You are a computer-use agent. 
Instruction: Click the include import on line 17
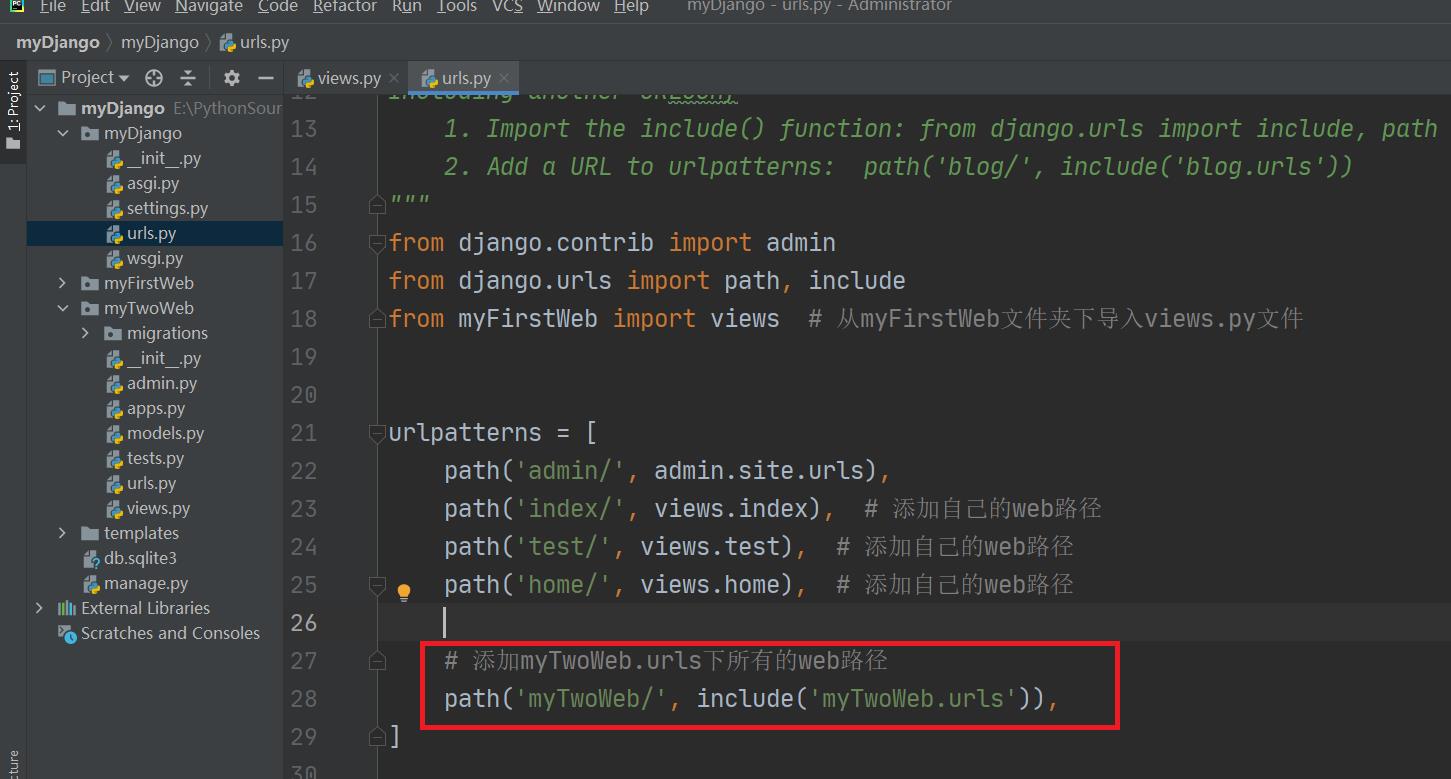[857, 281]
